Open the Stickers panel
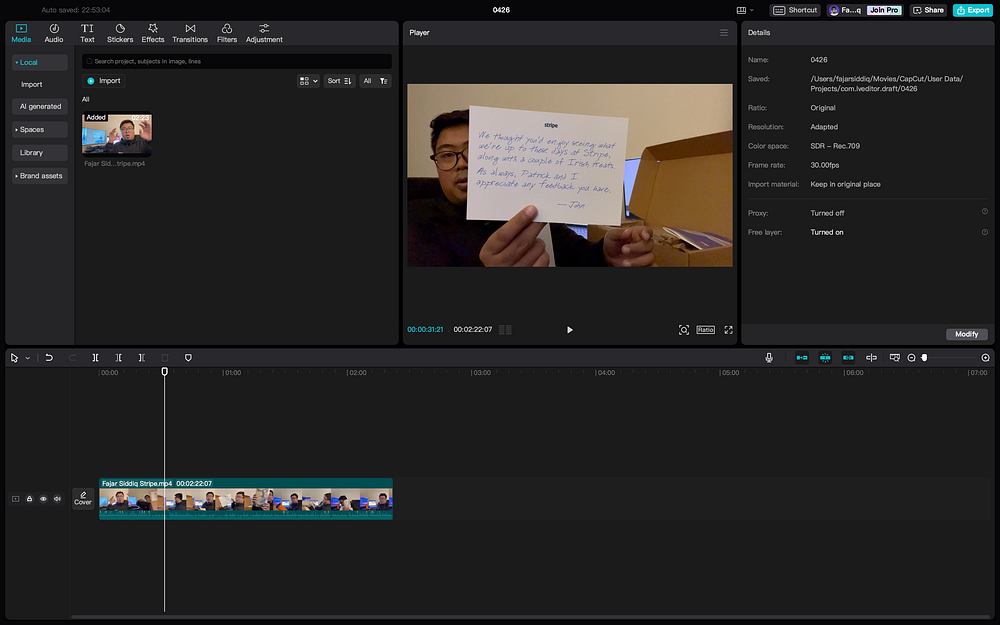Image resolution: width=1000 pixels, height=625 pixels. tap(120, 32)
